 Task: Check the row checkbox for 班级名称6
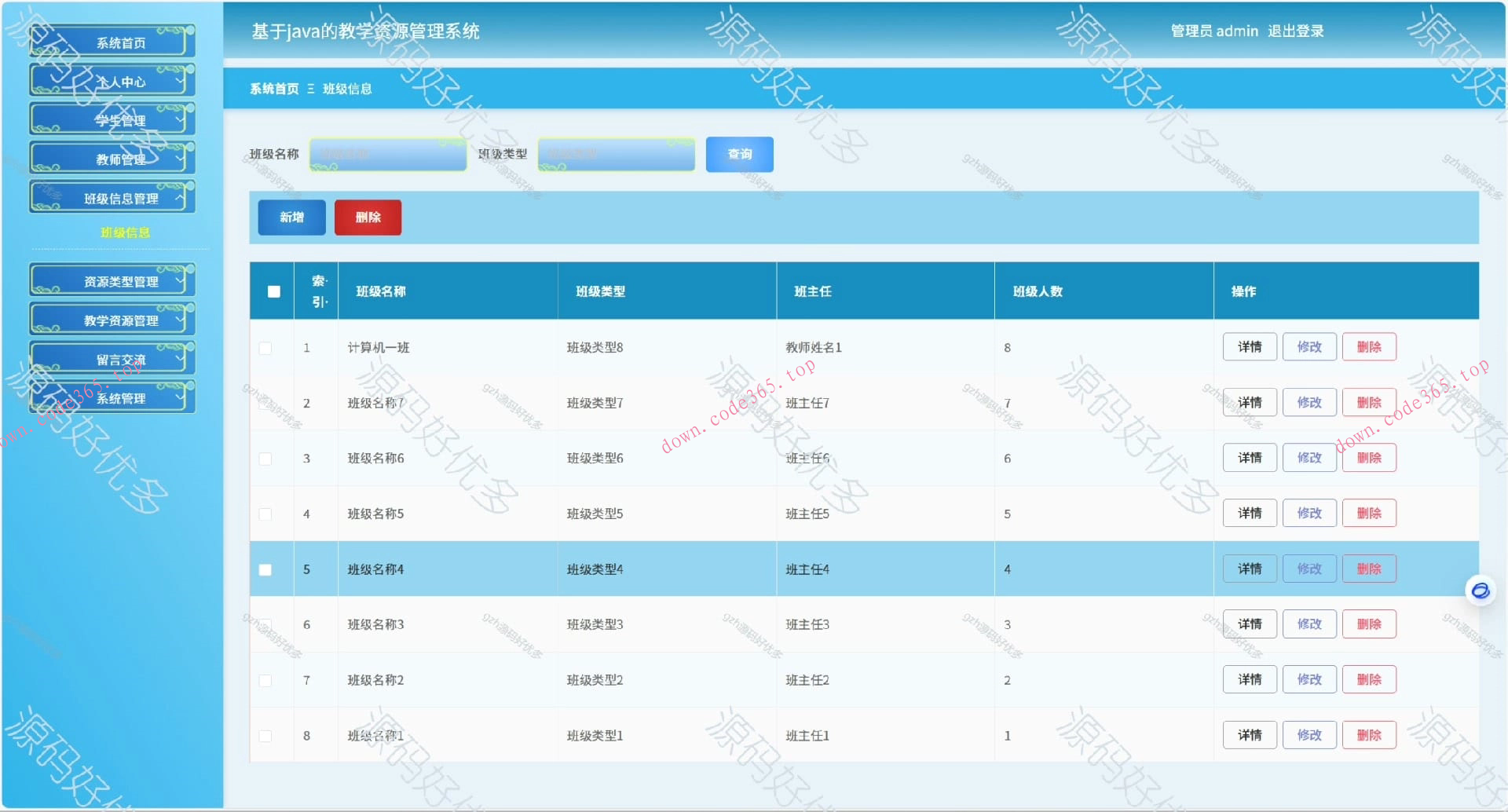[265, 459]
